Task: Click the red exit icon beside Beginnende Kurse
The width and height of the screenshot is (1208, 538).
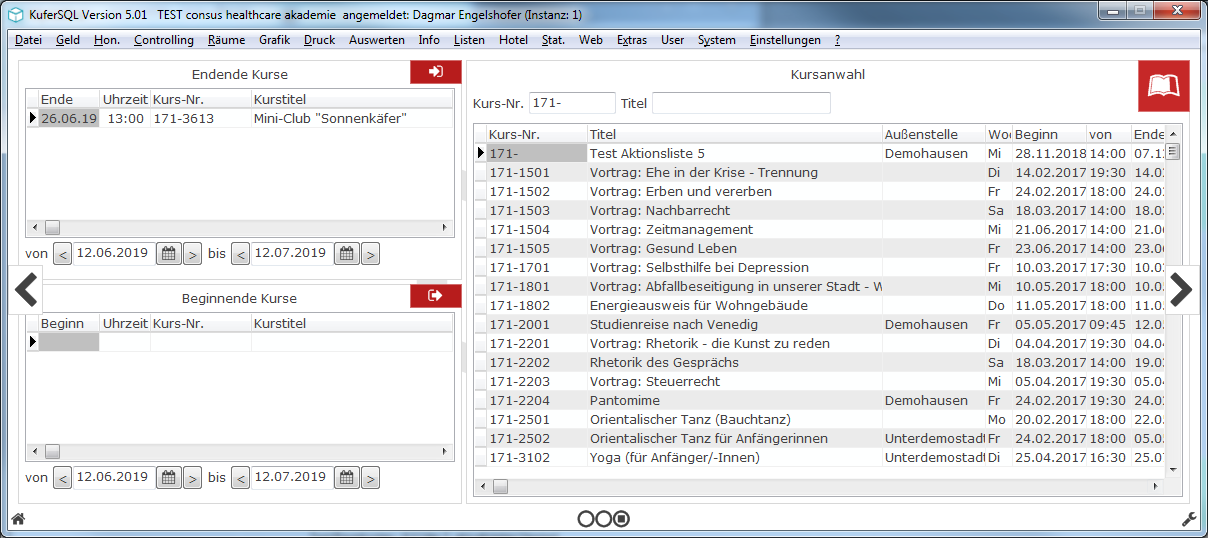Action: (436, 296)
